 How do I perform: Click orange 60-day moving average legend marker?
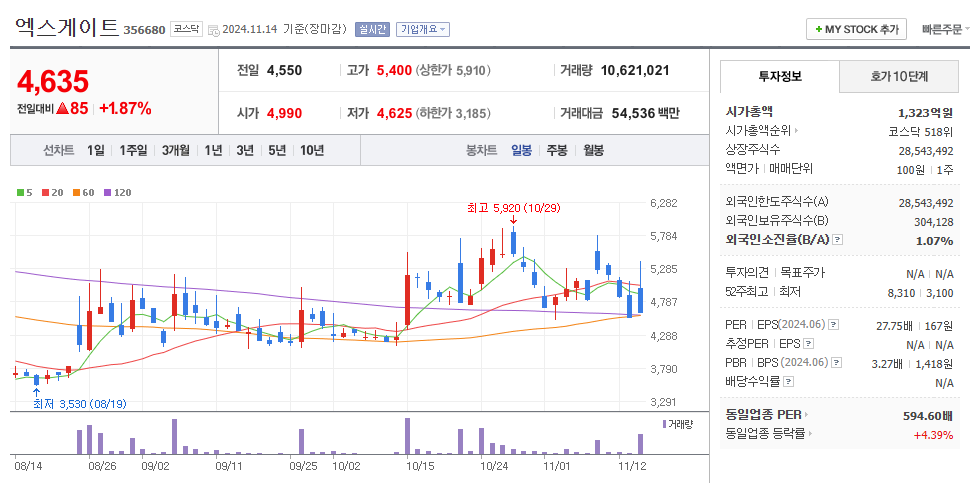(x=76, y=193)
